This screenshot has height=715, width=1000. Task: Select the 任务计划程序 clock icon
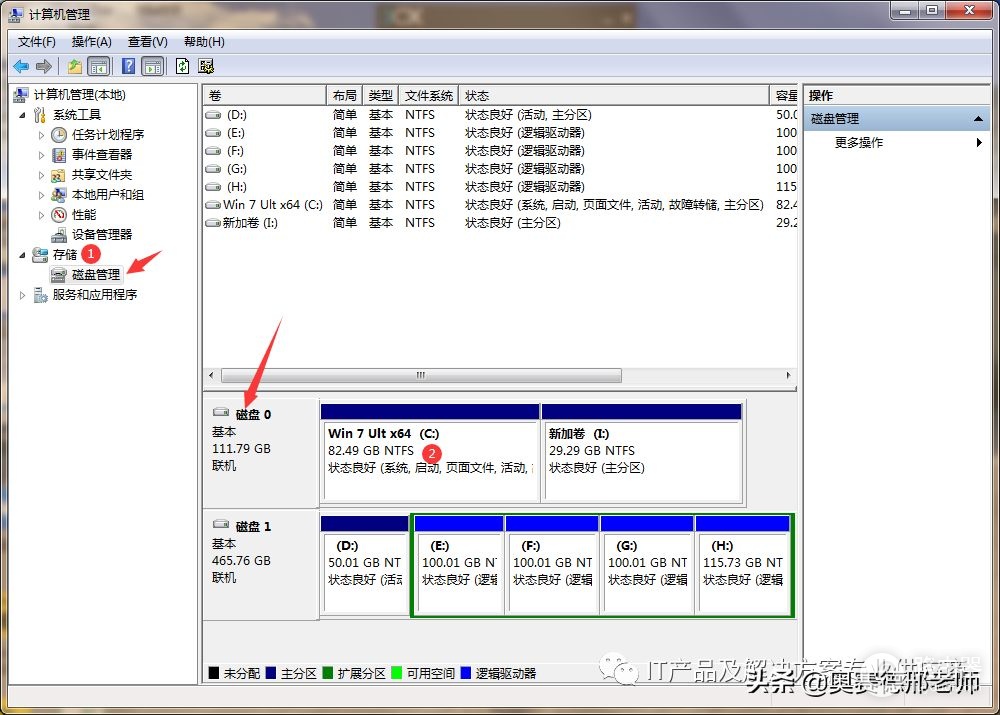(59, 135)
